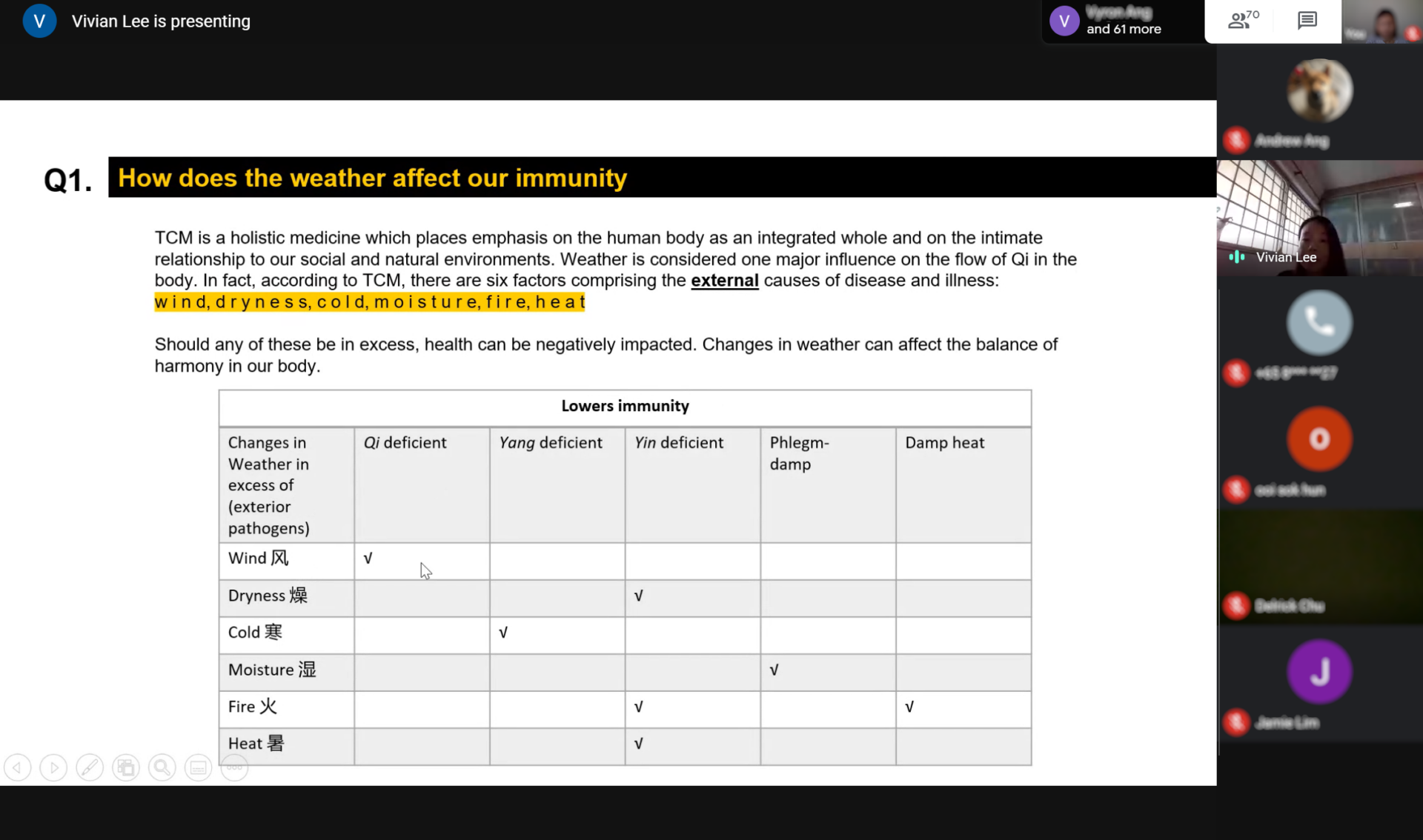Toggle subtitles icon in slideshow toolbar
This screenshot has width=1423, height=840.
(x=198, y=767)
